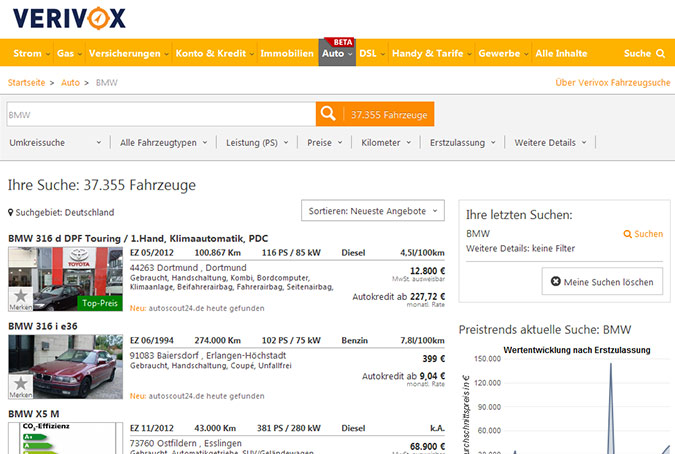Click the price 399 € on second listing
This screenshot has width=675, height=454.
pos(433,359)
